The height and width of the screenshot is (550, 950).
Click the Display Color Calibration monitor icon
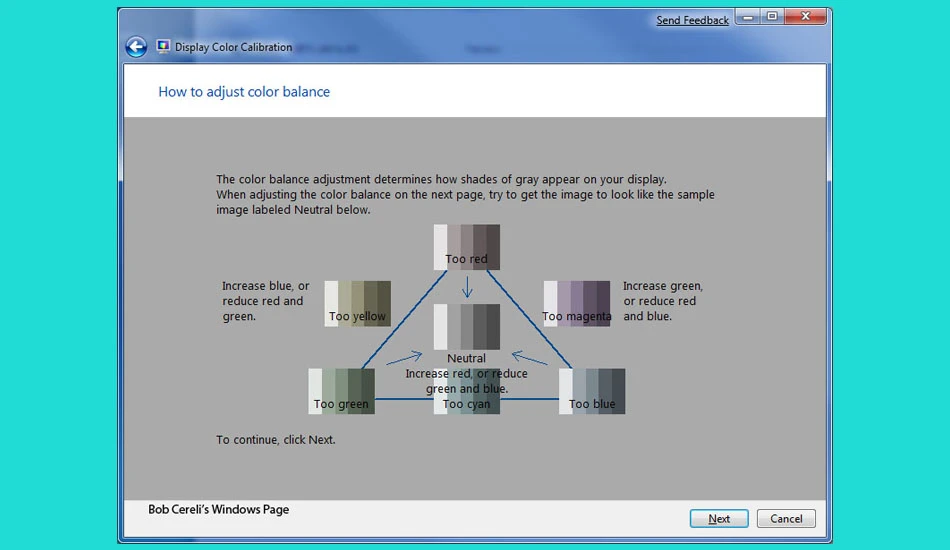click(x=163, y=47)
